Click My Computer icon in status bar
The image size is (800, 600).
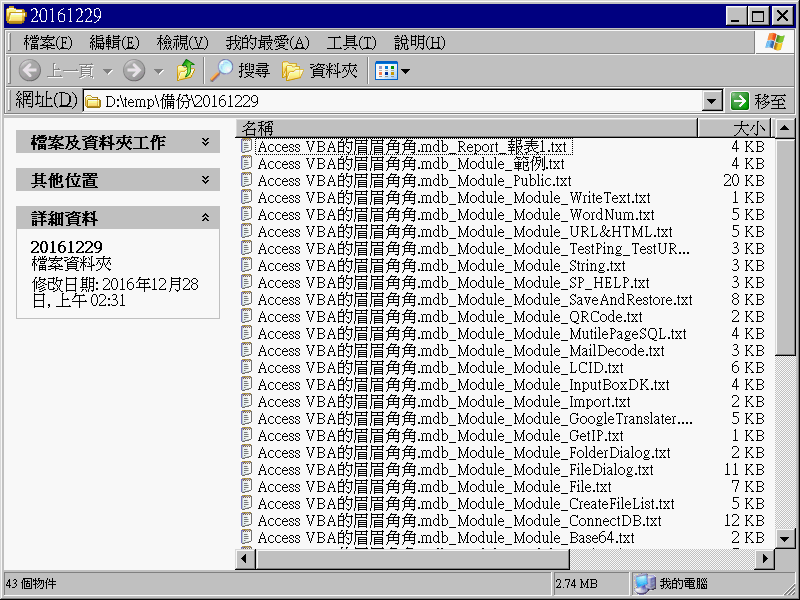[645, 584]
